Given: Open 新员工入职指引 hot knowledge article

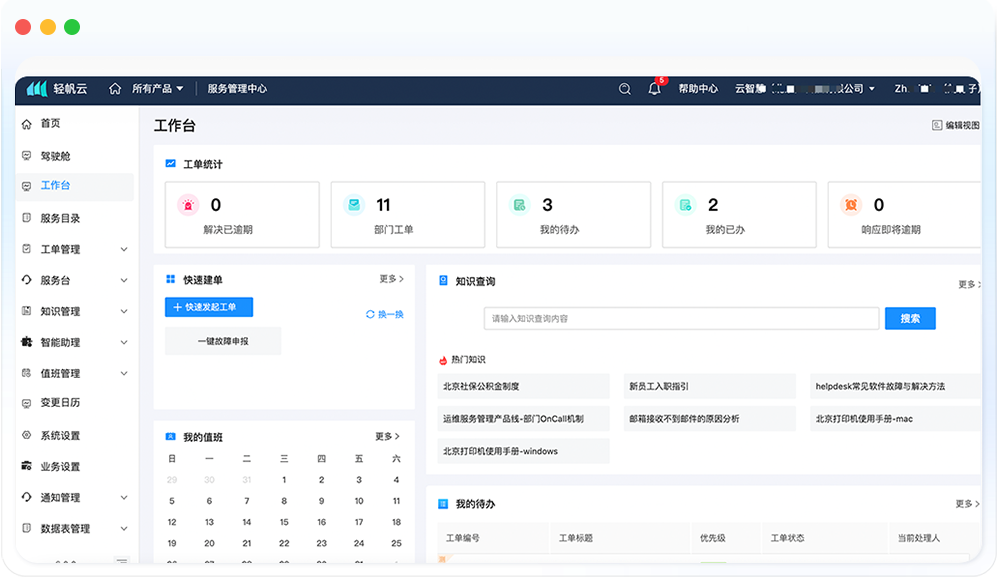Looking at the screenshot, I should click(708, 386).
